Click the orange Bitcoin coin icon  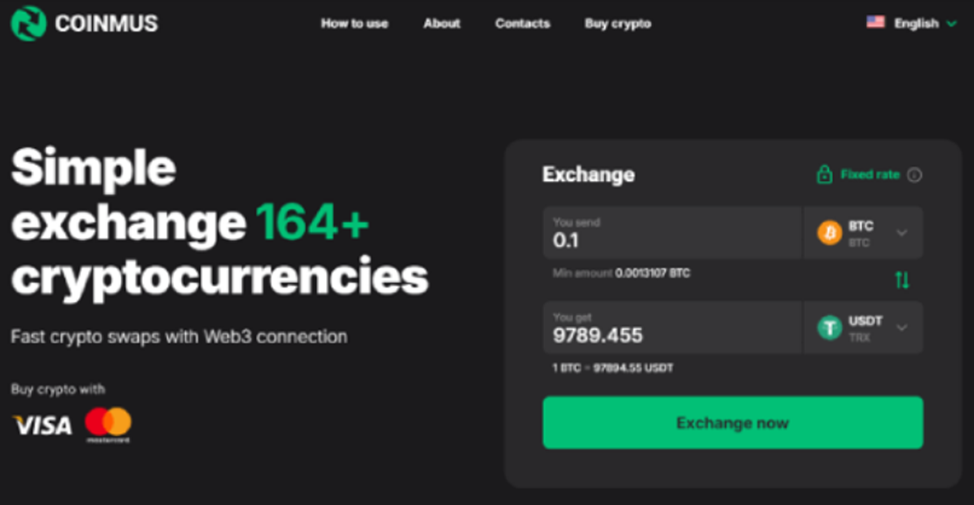[829, 233]
